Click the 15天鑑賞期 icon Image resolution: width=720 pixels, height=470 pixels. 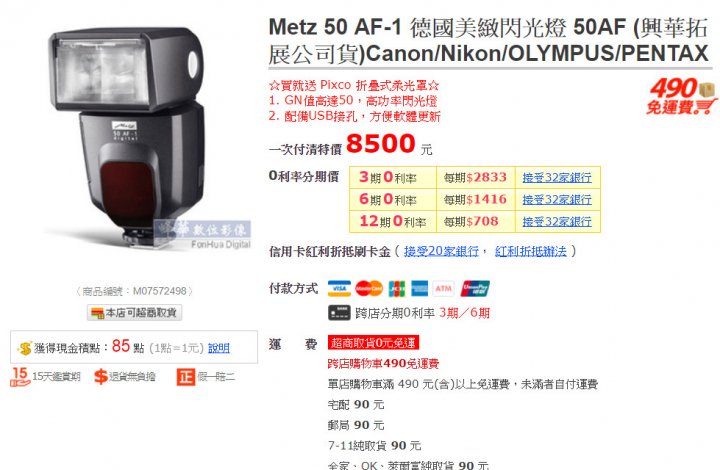pyautogui.click(x=20, y=376)
